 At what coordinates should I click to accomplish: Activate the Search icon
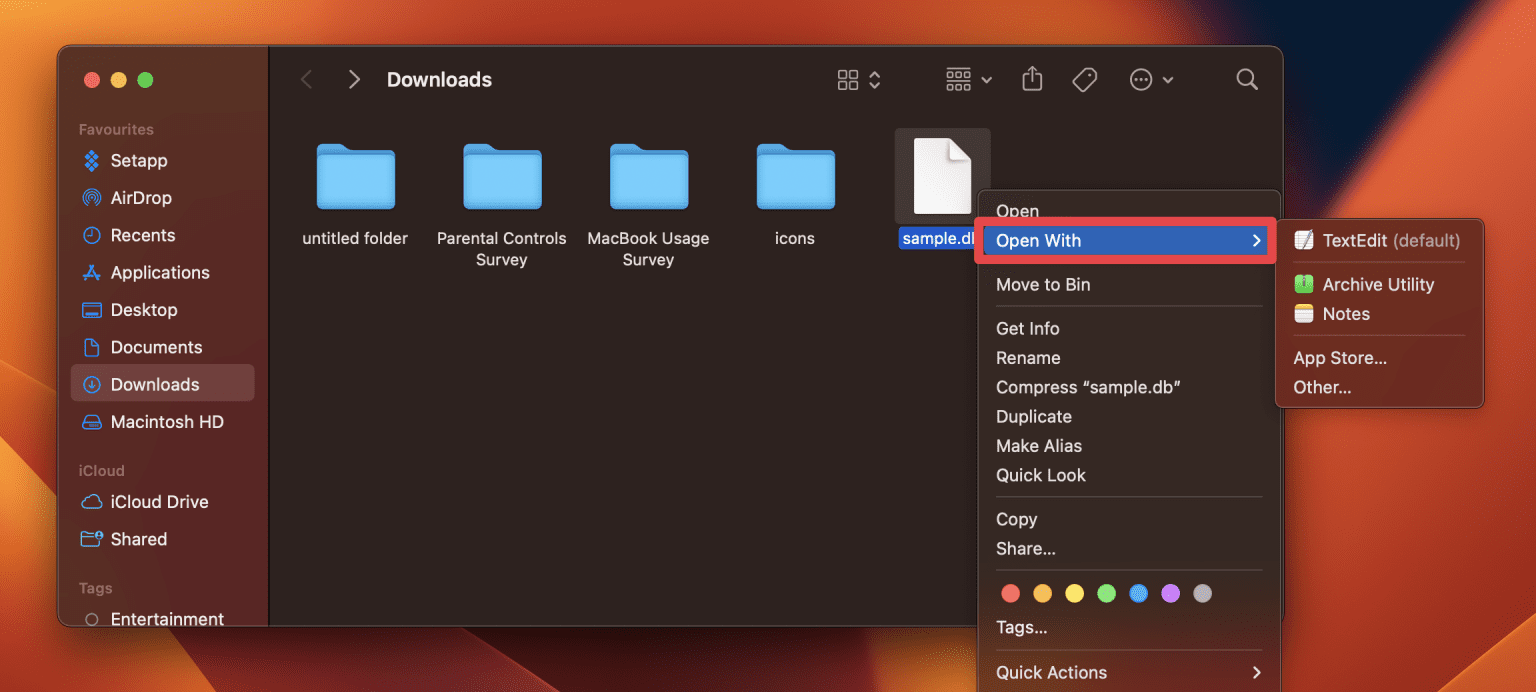click(x=1246, y=79)
